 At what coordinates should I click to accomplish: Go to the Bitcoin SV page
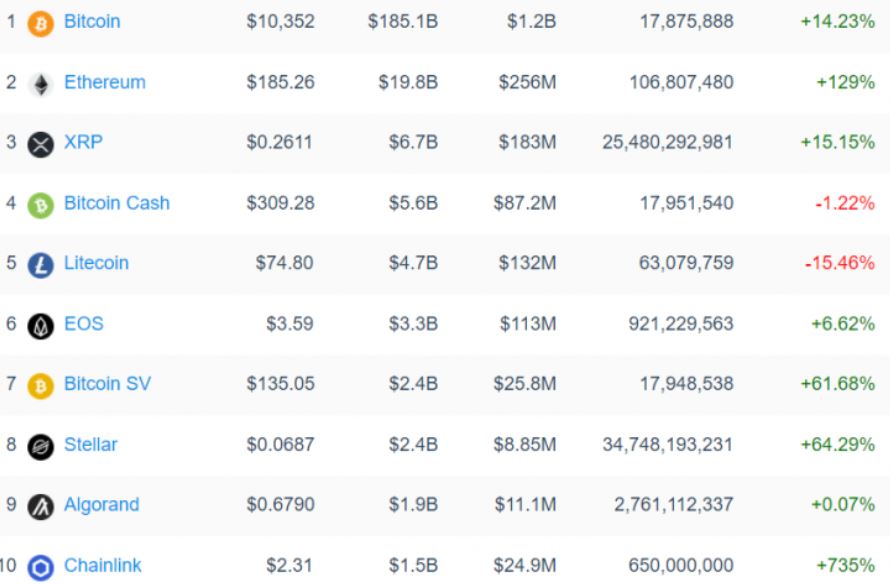pos(108,384)
